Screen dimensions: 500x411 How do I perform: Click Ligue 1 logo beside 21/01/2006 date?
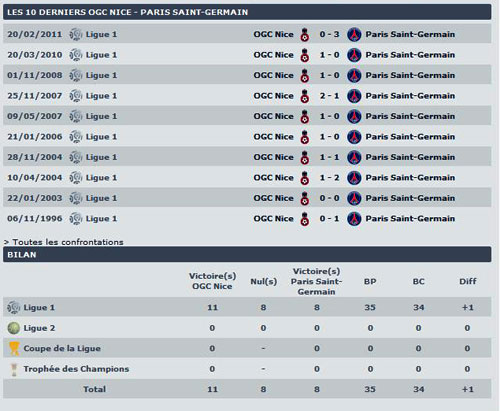76,137
